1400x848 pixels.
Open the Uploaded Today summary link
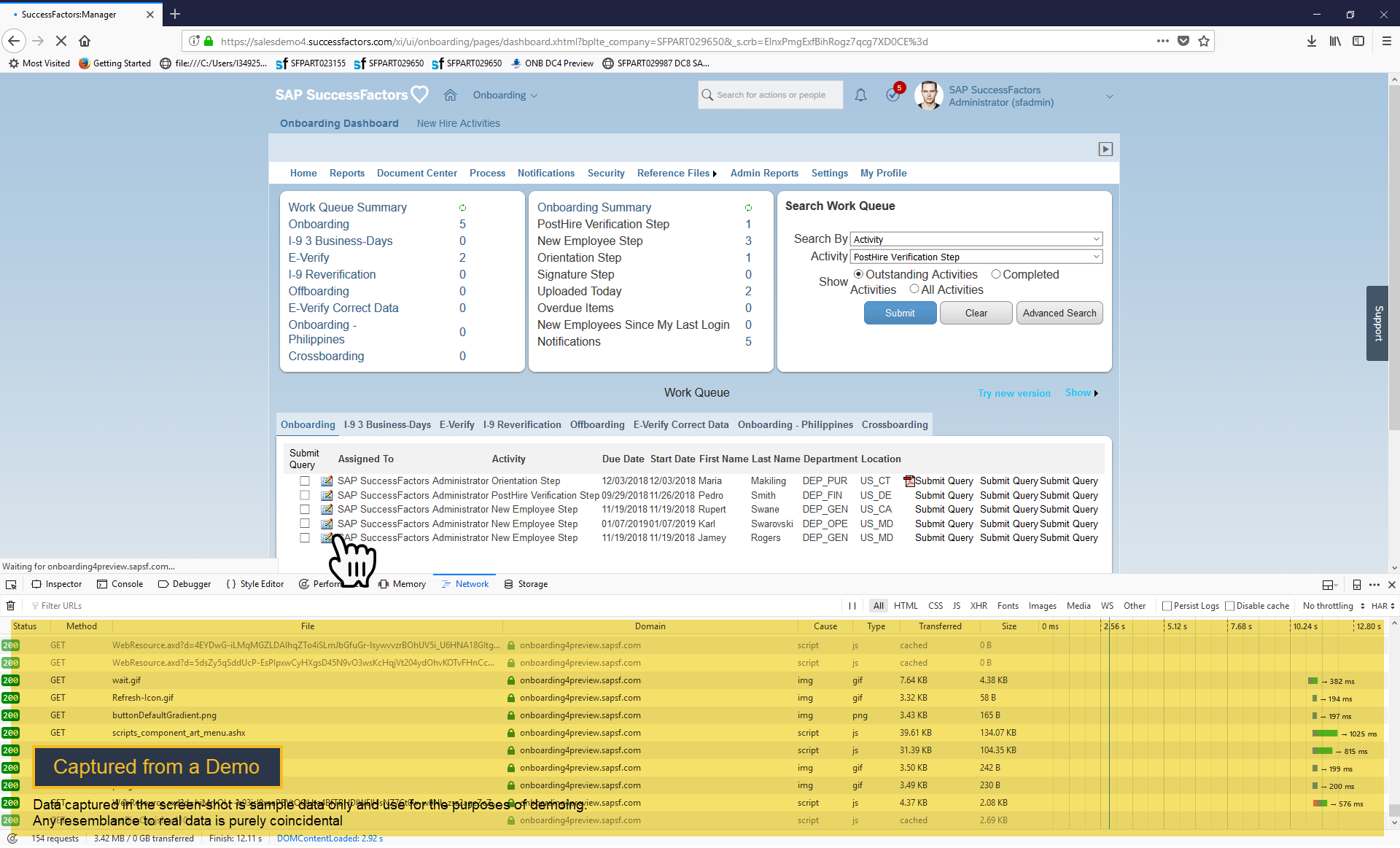click(x=580, y=292)
